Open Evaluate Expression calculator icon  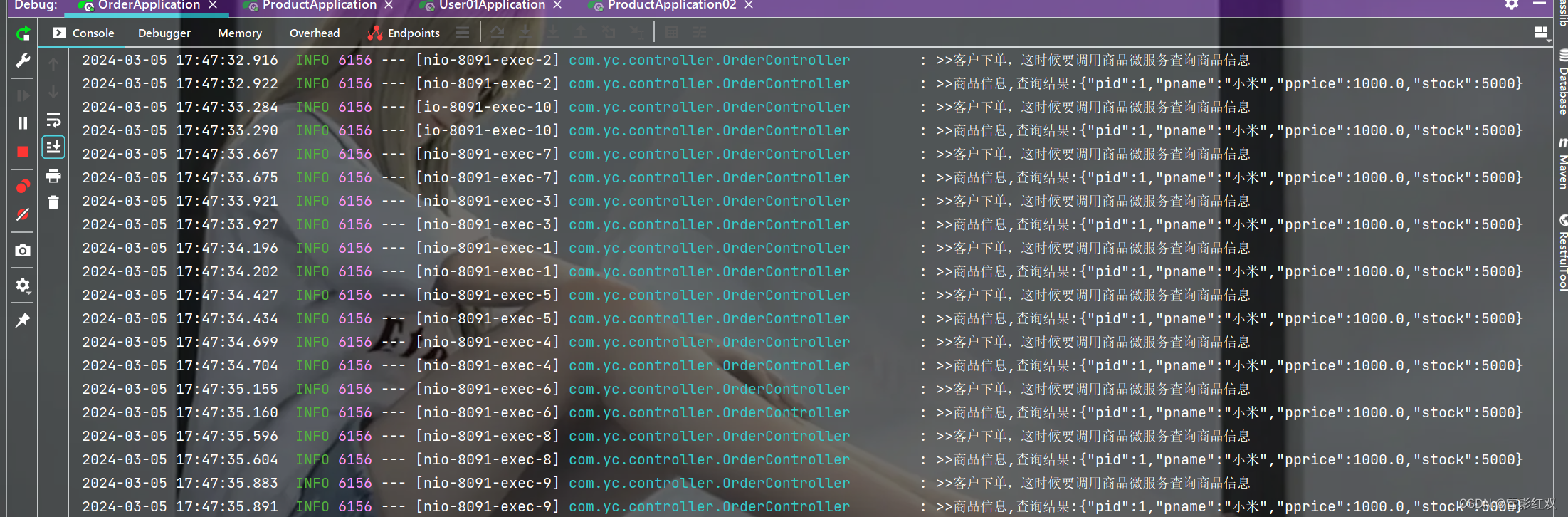coord(671,33)
